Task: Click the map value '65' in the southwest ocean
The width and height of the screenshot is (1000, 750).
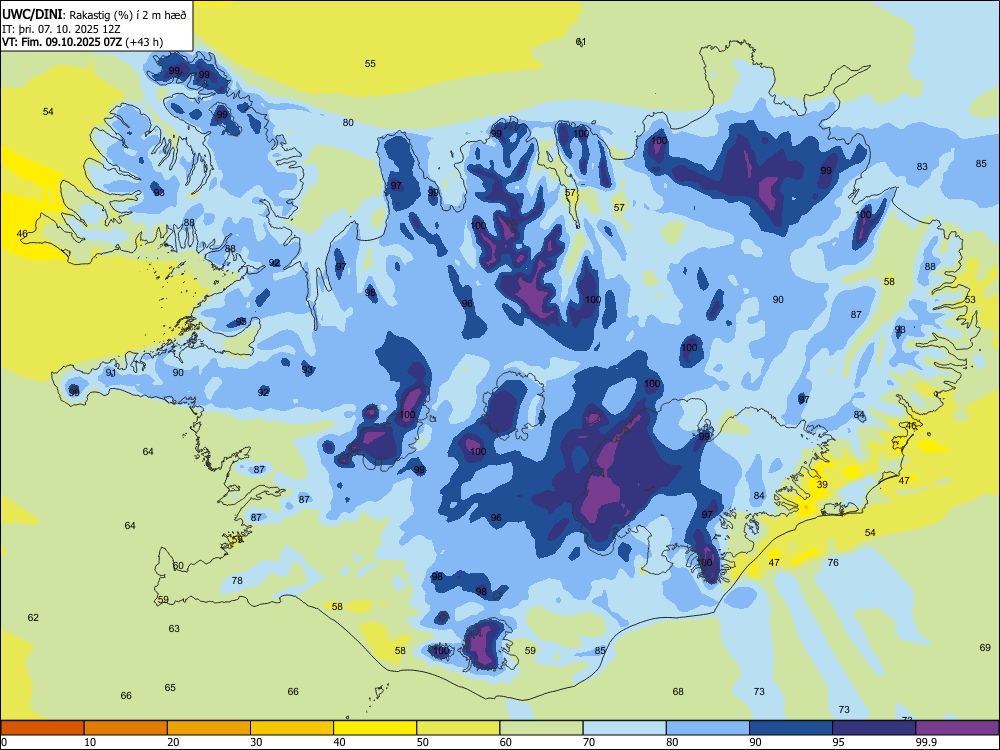Action: (170, 688)
